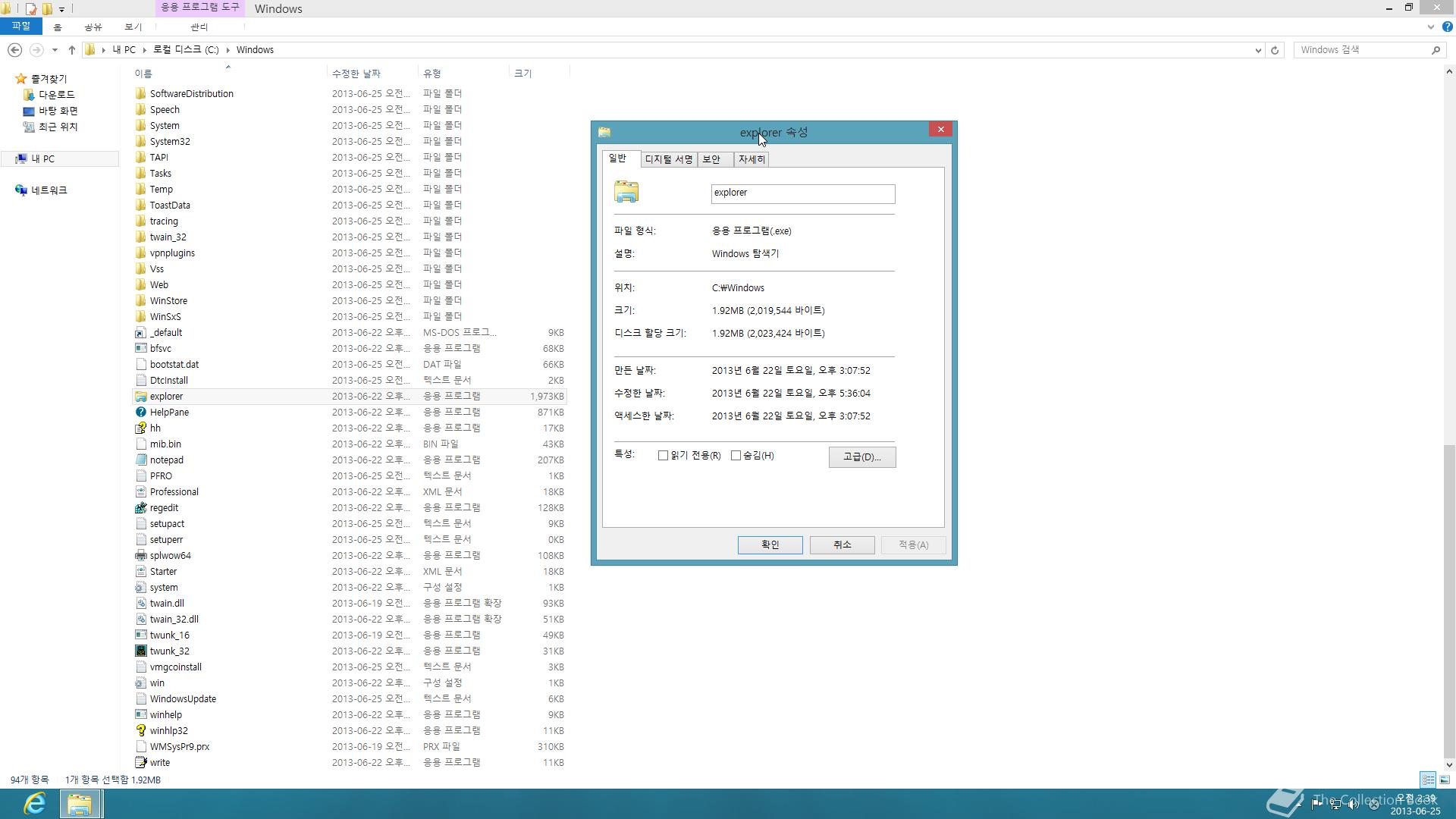Close the explorer 속성 dialog

[940, 130]
